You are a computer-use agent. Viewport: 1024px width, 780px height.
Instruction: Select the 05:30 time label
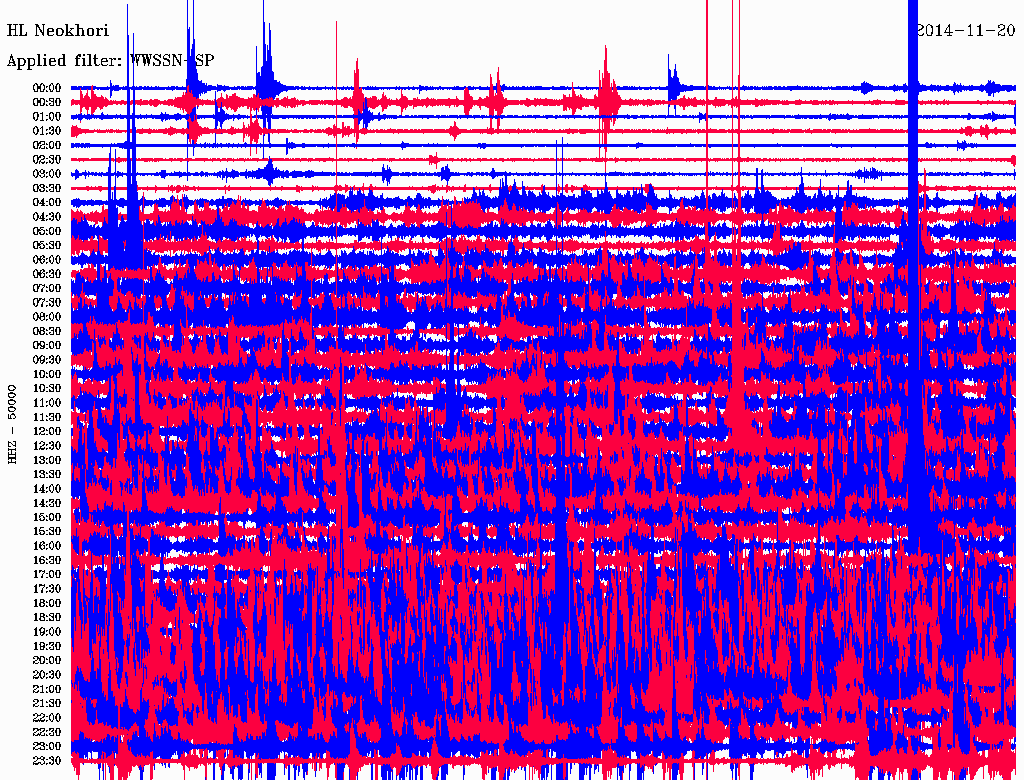46,245
